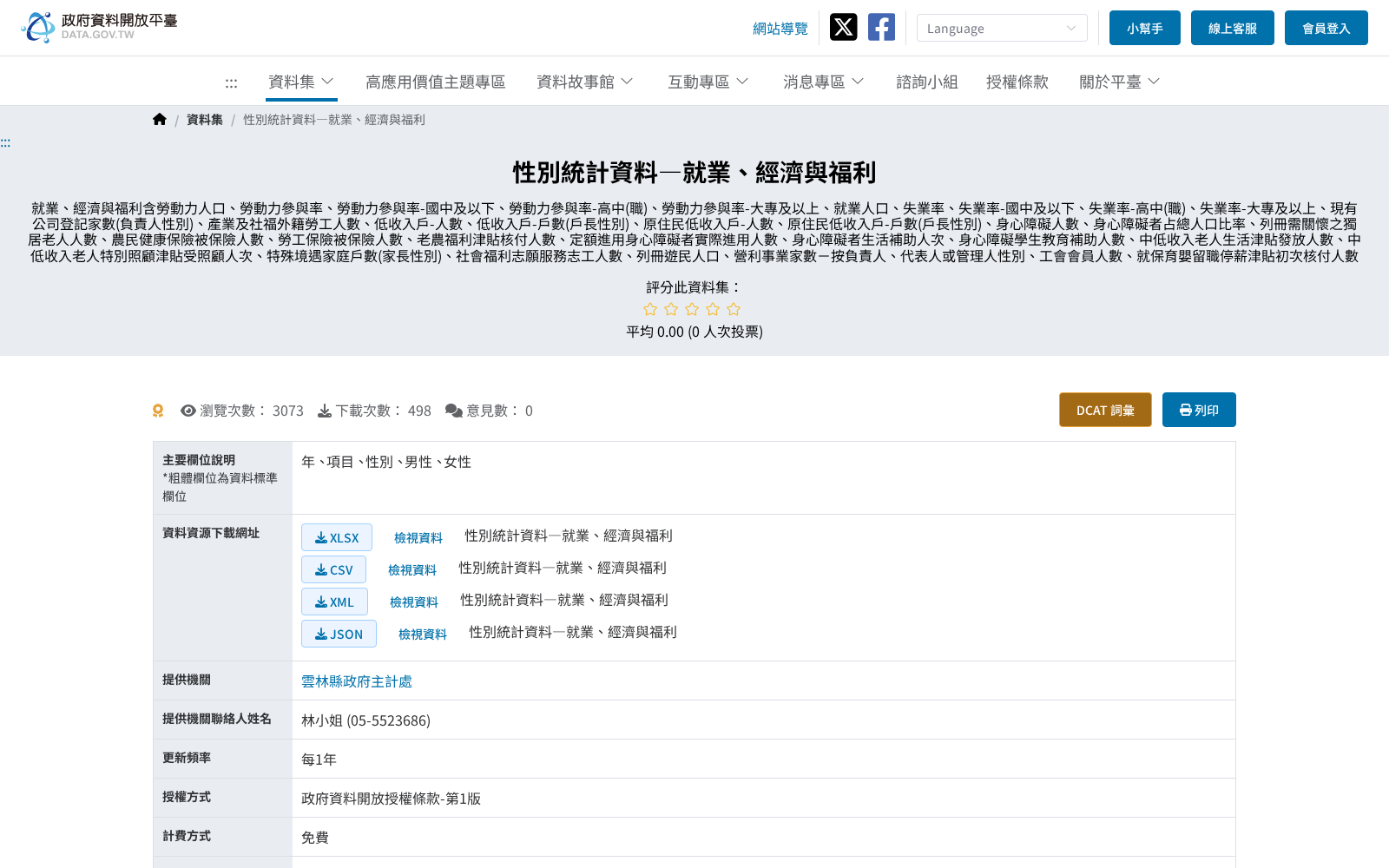The image size is (1389, 868).
Task: Download the XML file
Action: pos(334,602)
